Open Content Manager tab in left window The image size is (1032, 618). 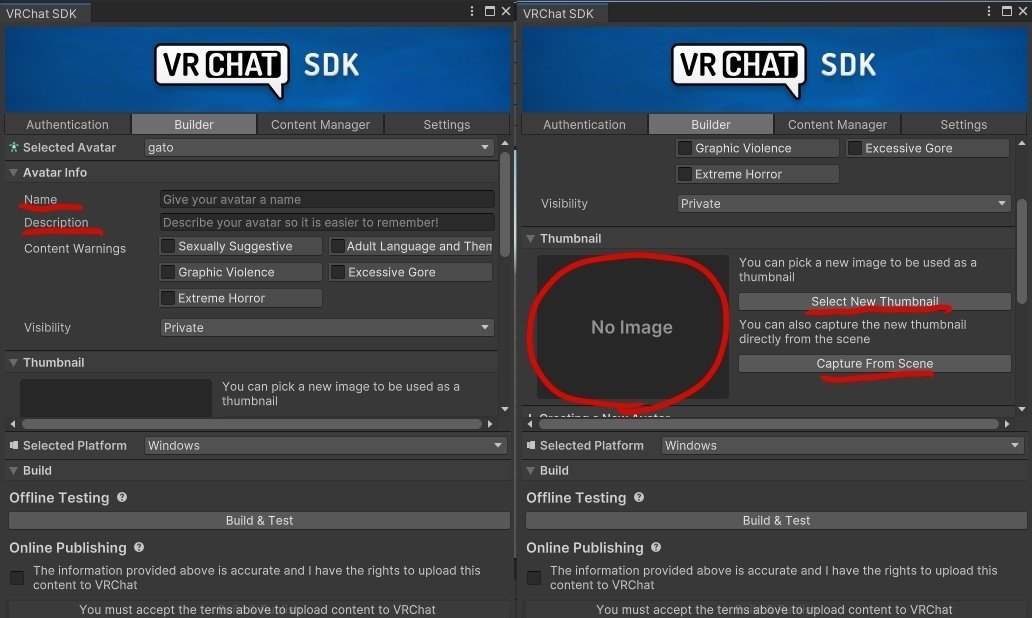coord(320,124)
